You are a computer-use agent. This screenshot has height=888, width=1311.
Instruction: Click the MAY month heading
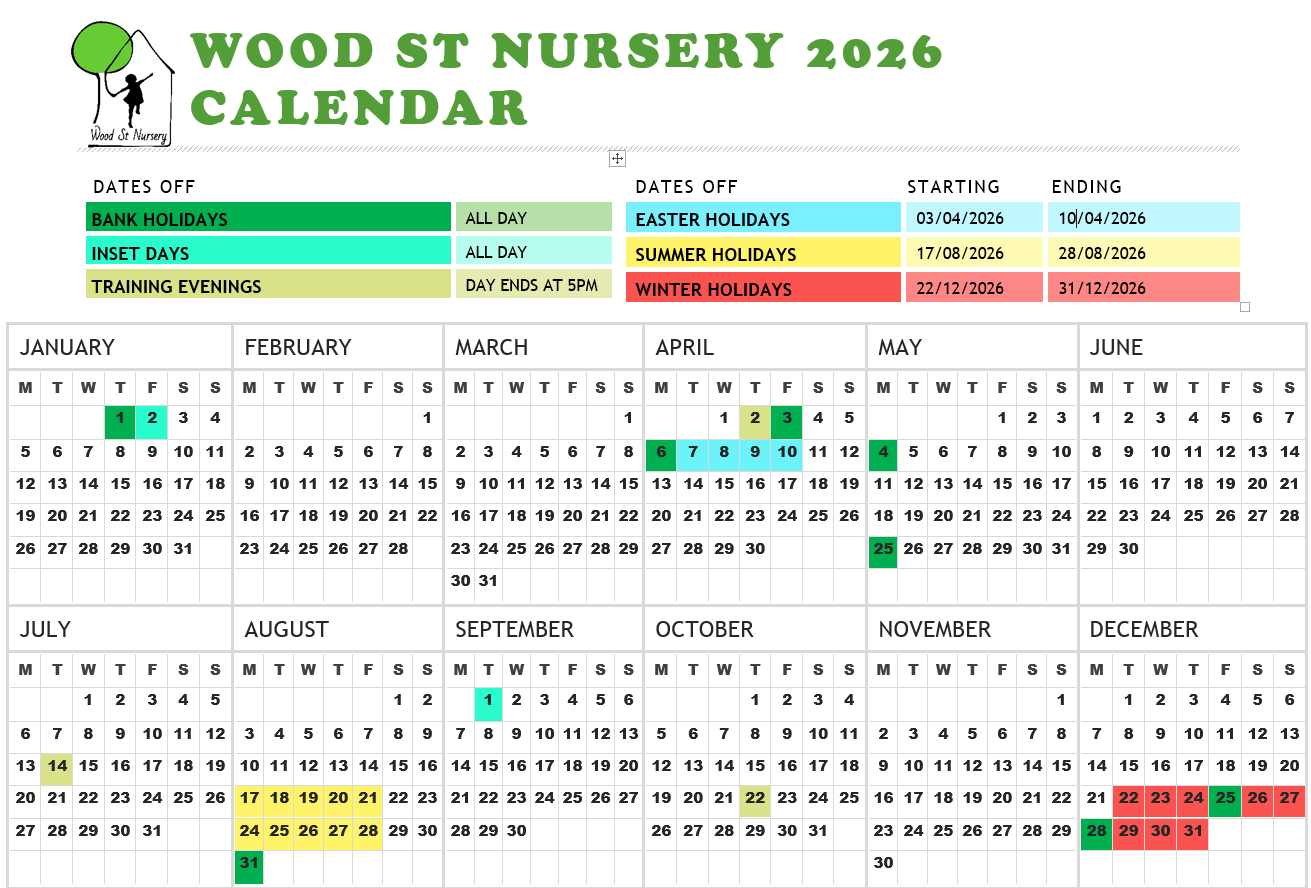coord(900,347)
